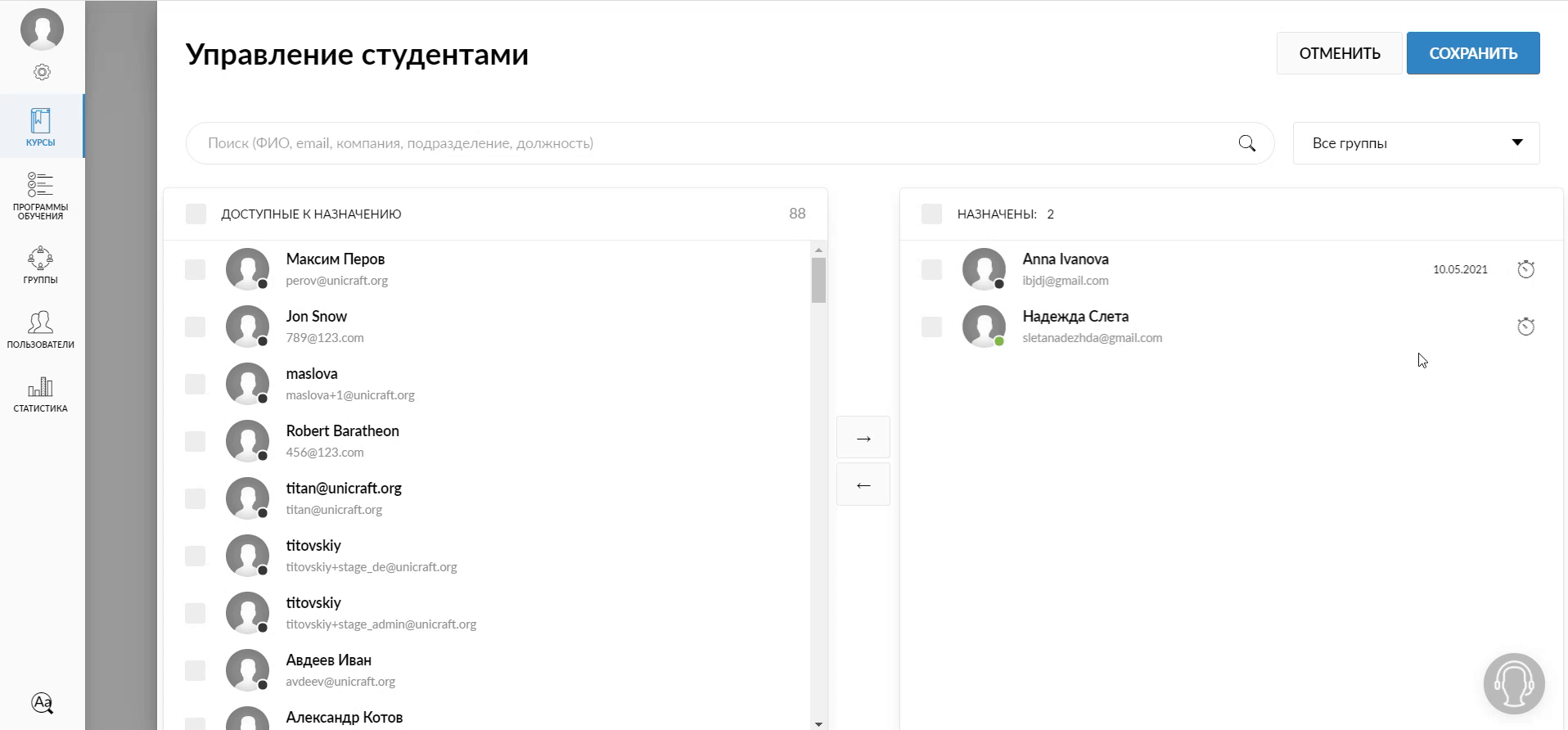Screen dimensions: 1568x730
Task: Click the name Авдеев Иван
Action: [329, 660]
